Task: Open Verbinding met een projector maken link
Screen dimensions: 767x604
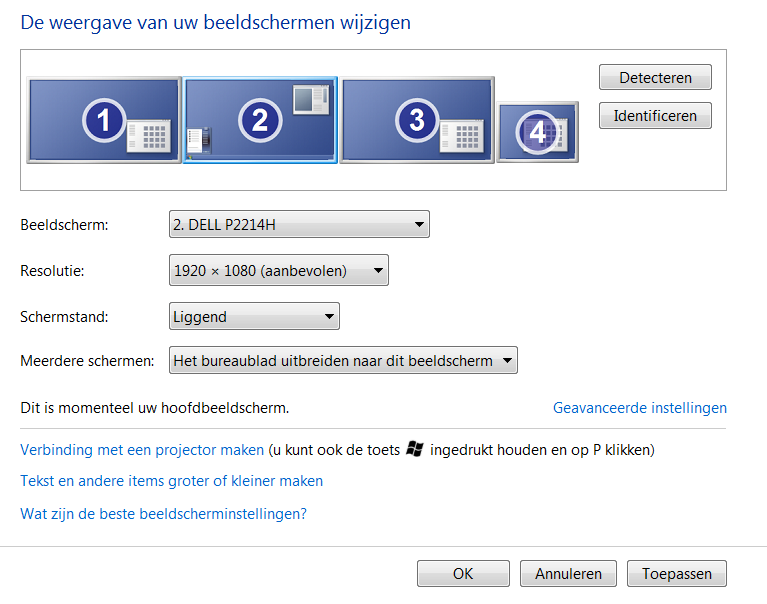Action: click(142, 449)
